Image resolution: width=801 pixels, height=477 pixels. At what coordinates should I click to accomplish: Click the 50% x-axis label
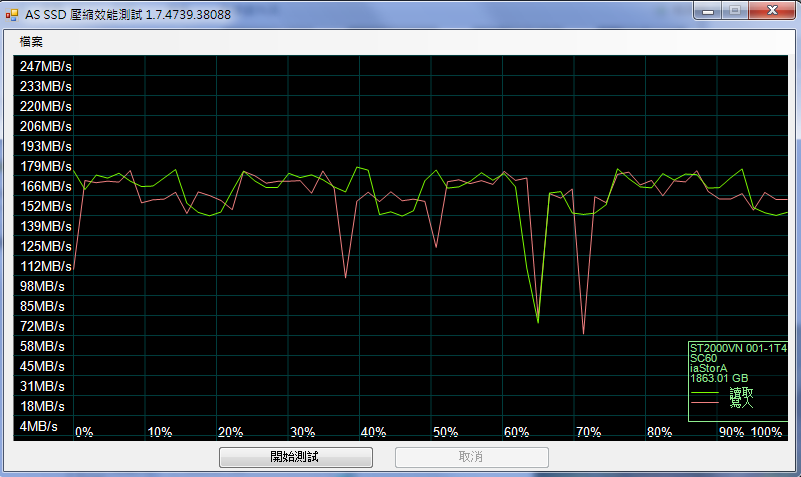pyautogui.click(x=445, y=433)
